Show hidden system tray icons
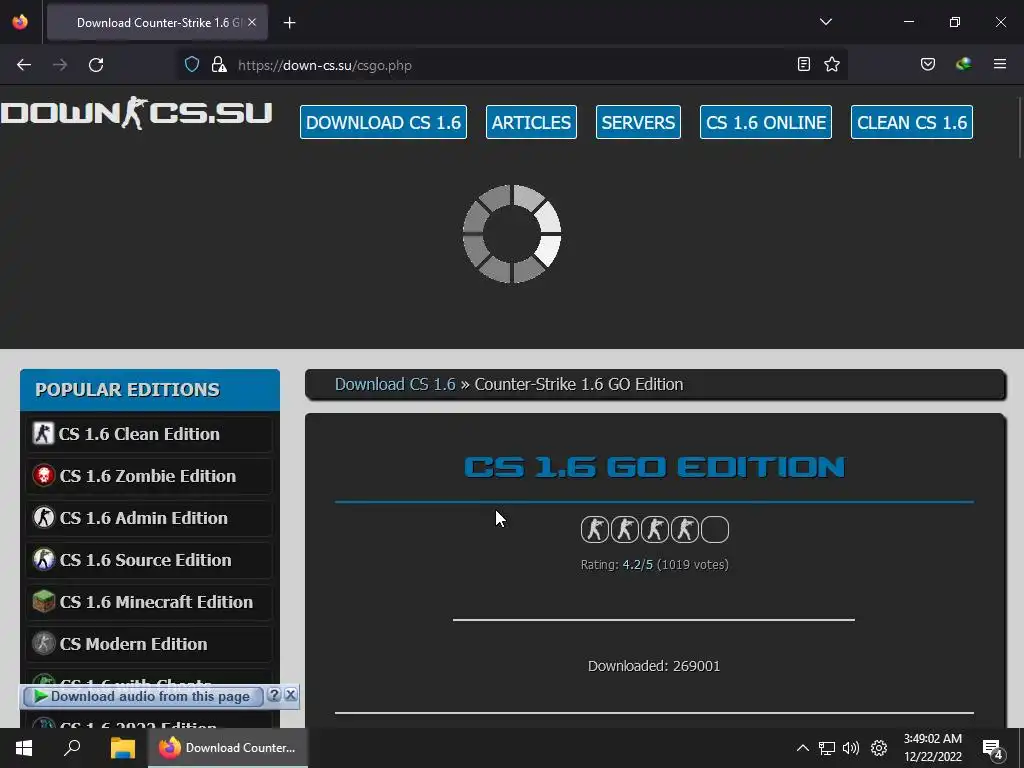 coord(803,748)
